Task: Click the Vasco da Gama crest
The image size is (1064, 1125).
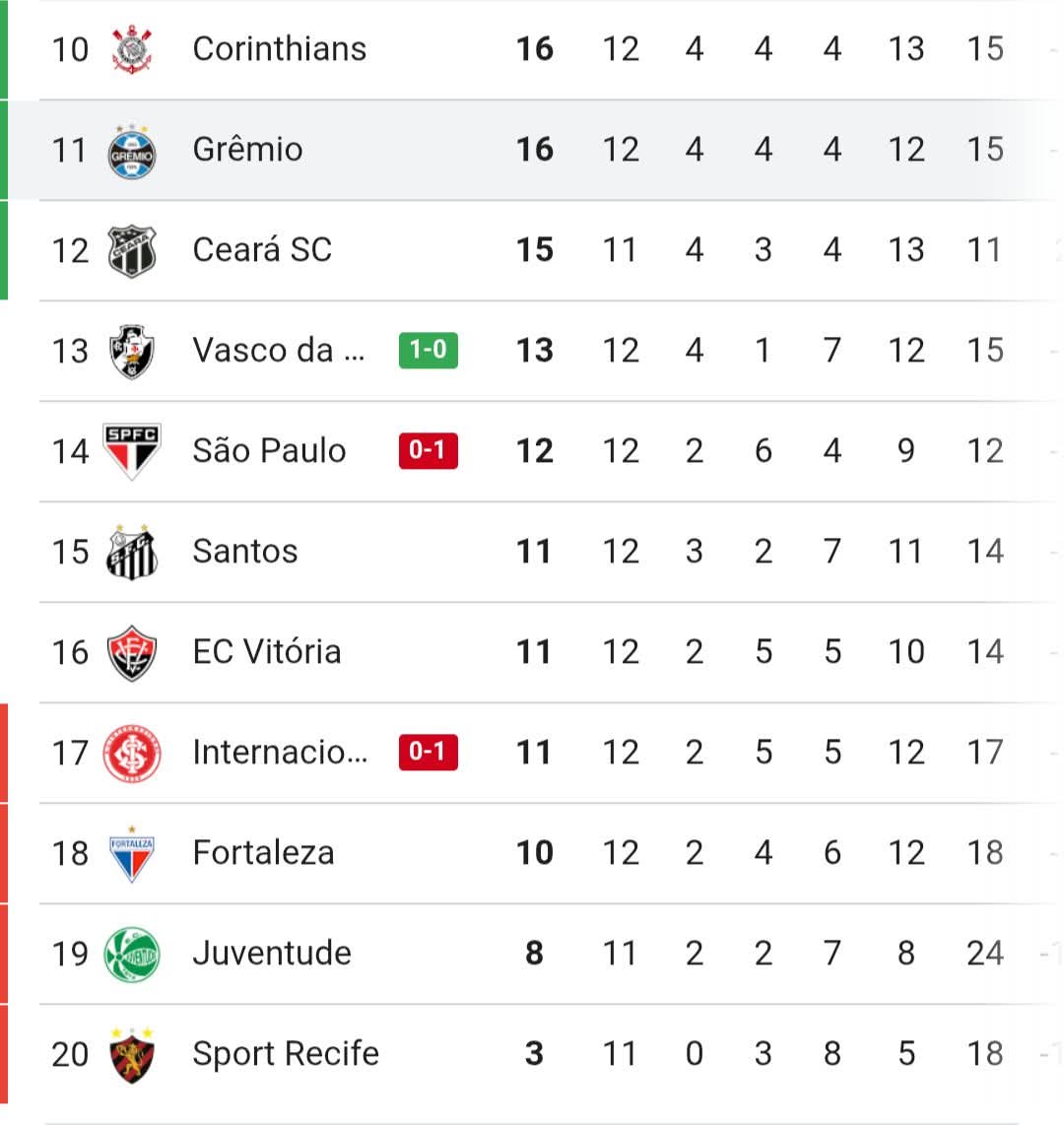Action: [132, 352]
